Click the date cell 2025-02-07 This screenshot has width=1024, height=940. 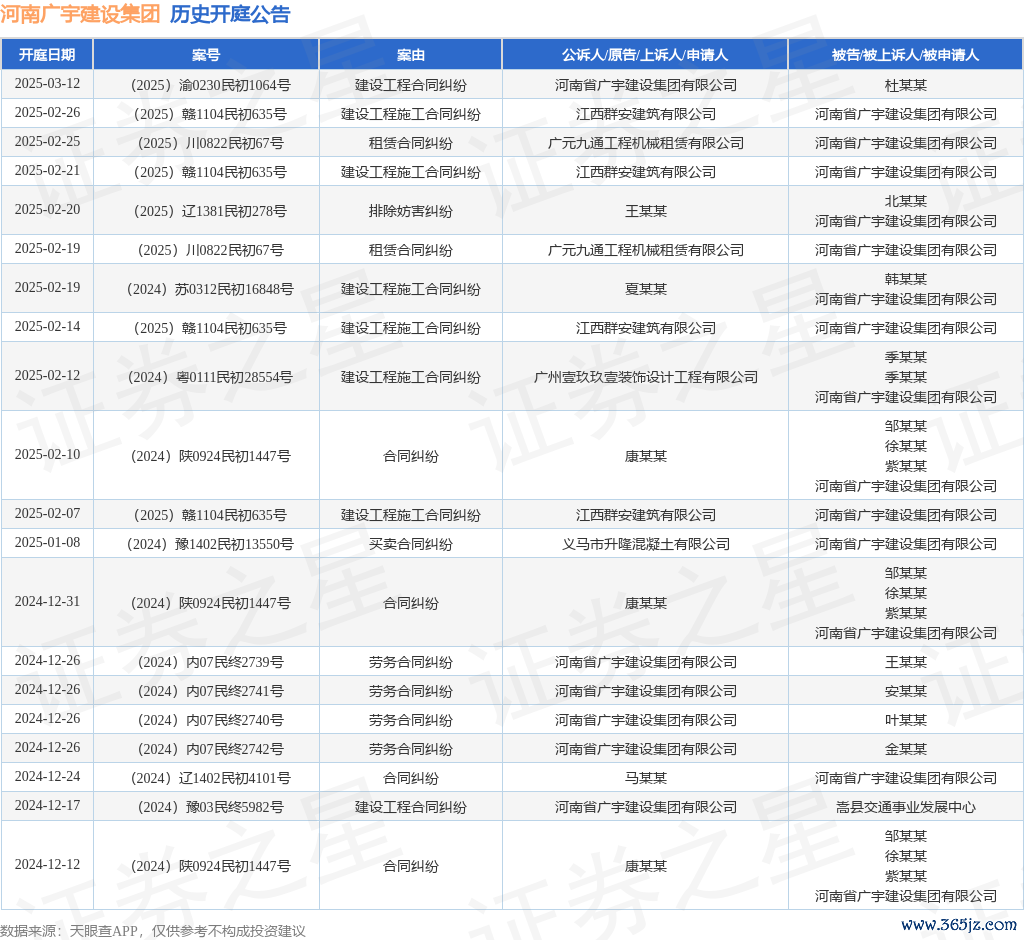(47, 514)
